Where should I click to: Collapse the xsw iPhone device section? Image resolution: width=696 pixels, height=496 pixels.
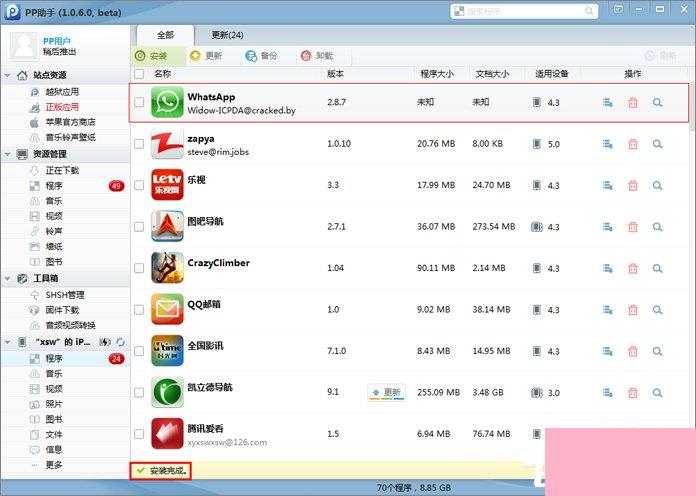8,342
